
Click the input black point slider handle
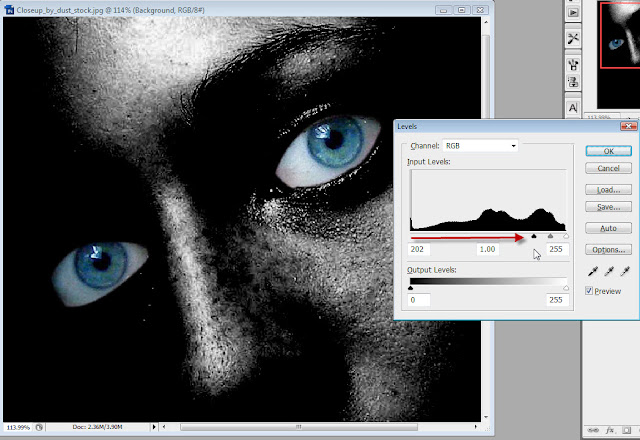click(534, 236)
